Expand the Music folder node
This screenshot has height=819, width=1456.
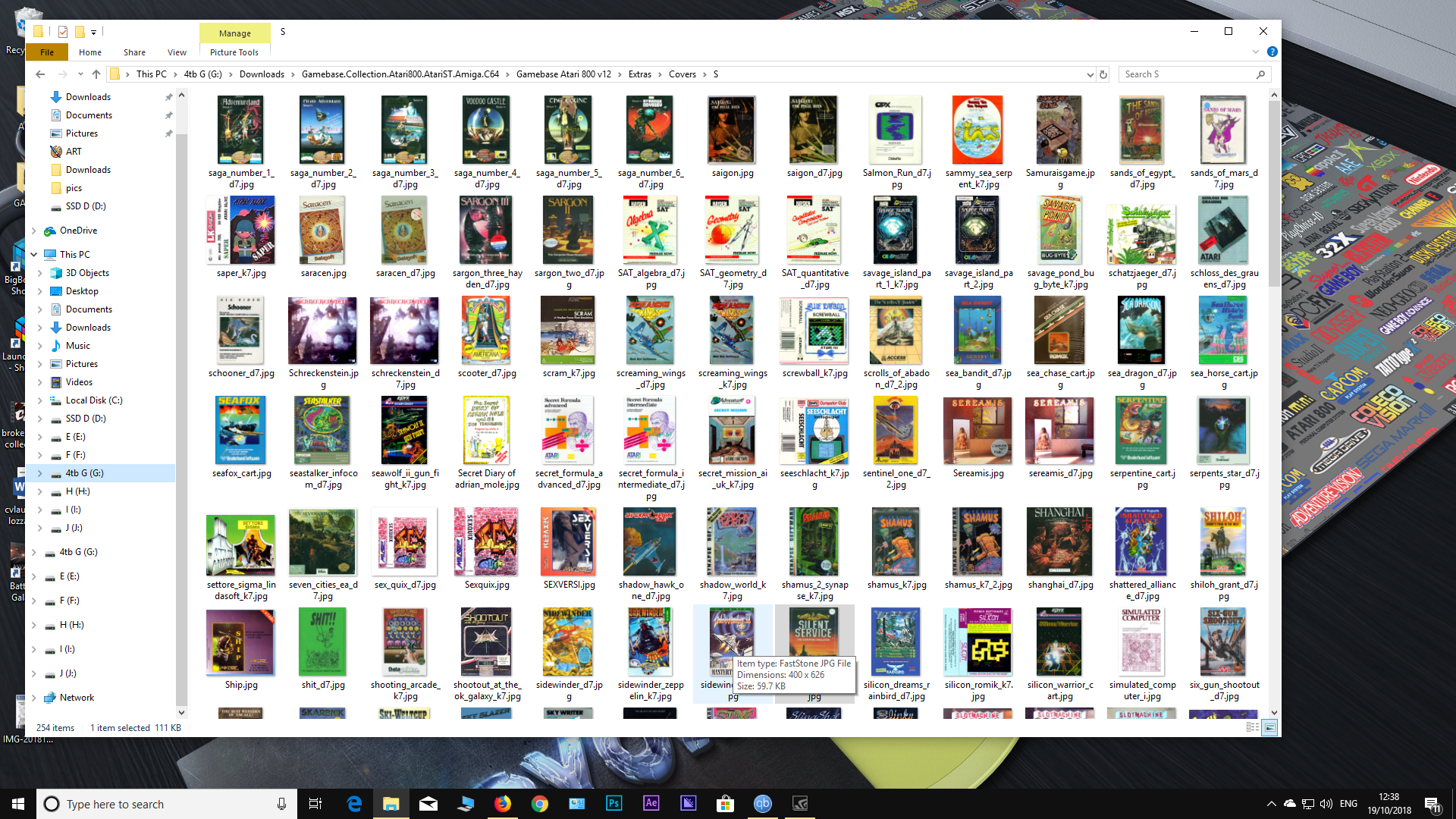pyautogui.click(x=40, y=346)
